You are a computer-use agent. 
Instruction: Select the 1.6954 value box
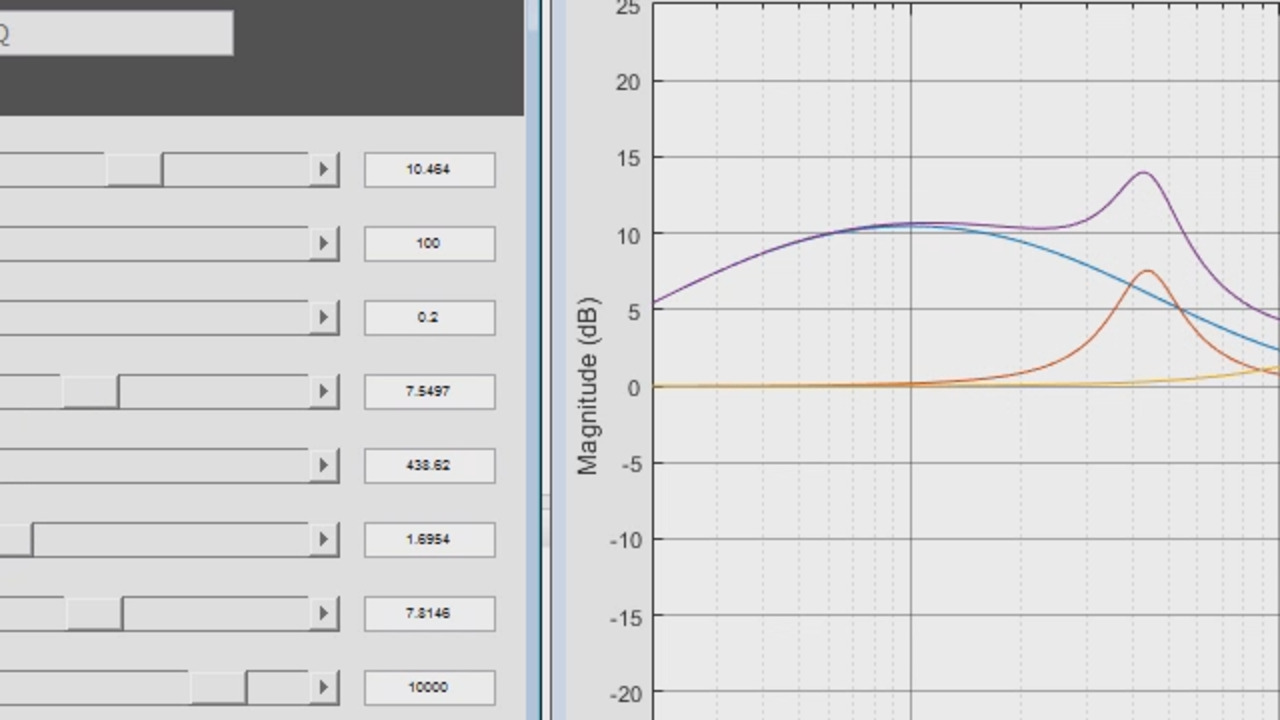[x=429, y=539]
